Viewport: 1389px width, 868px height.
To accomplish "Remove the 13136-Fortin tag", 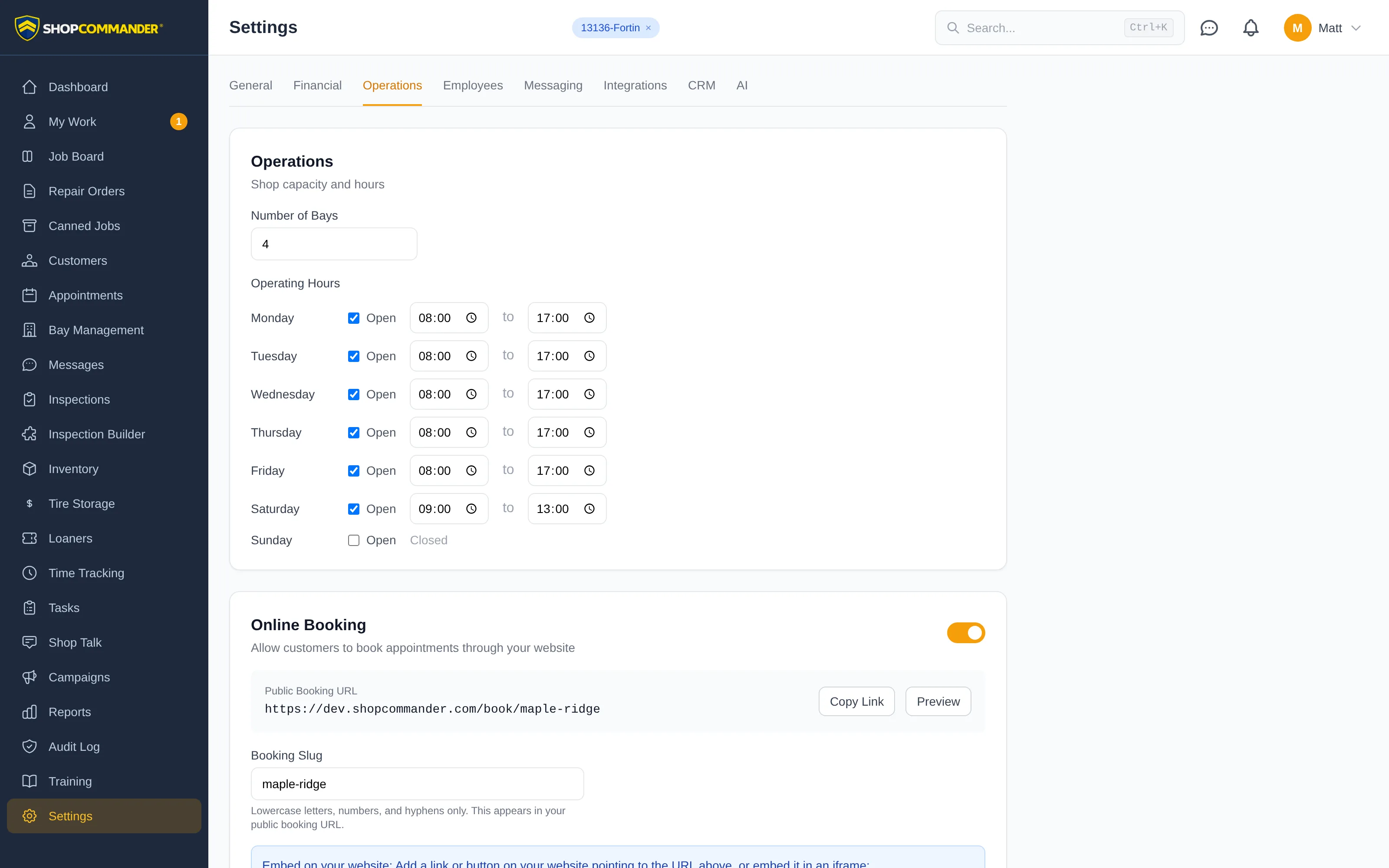I will coord(648,28).
